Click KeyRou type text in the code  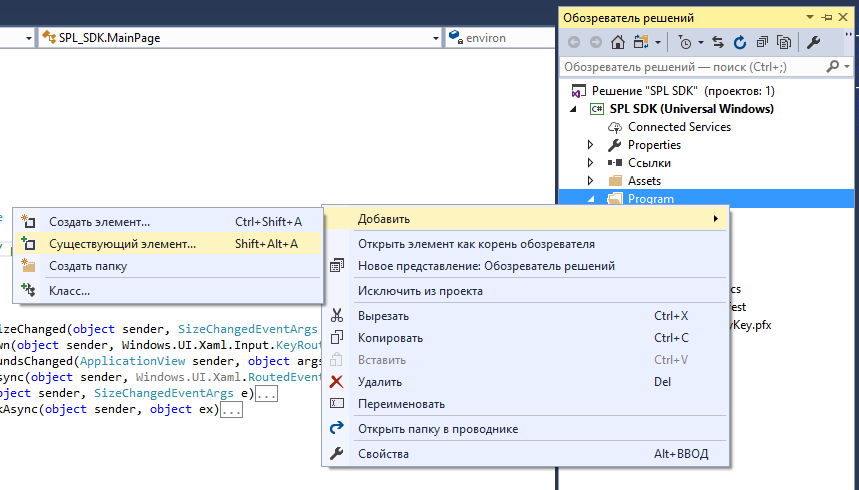(x=299, y=345)
